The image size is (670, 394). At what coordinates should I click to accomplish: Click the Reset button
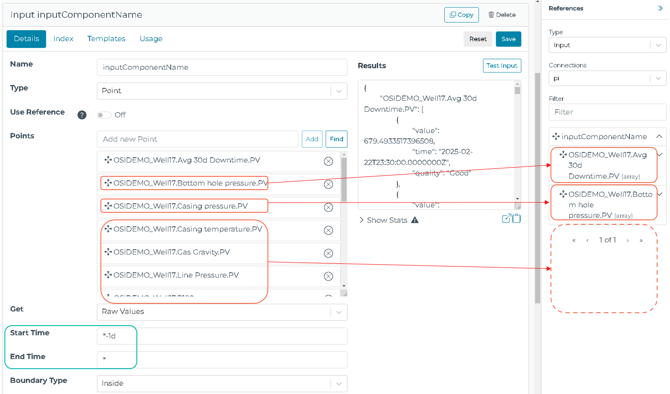(x=478, y=39)
